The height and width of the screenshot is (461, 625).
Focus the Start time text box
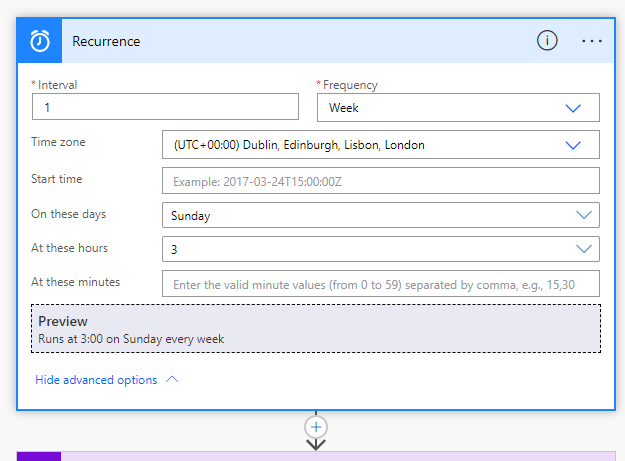click(380, 181)
